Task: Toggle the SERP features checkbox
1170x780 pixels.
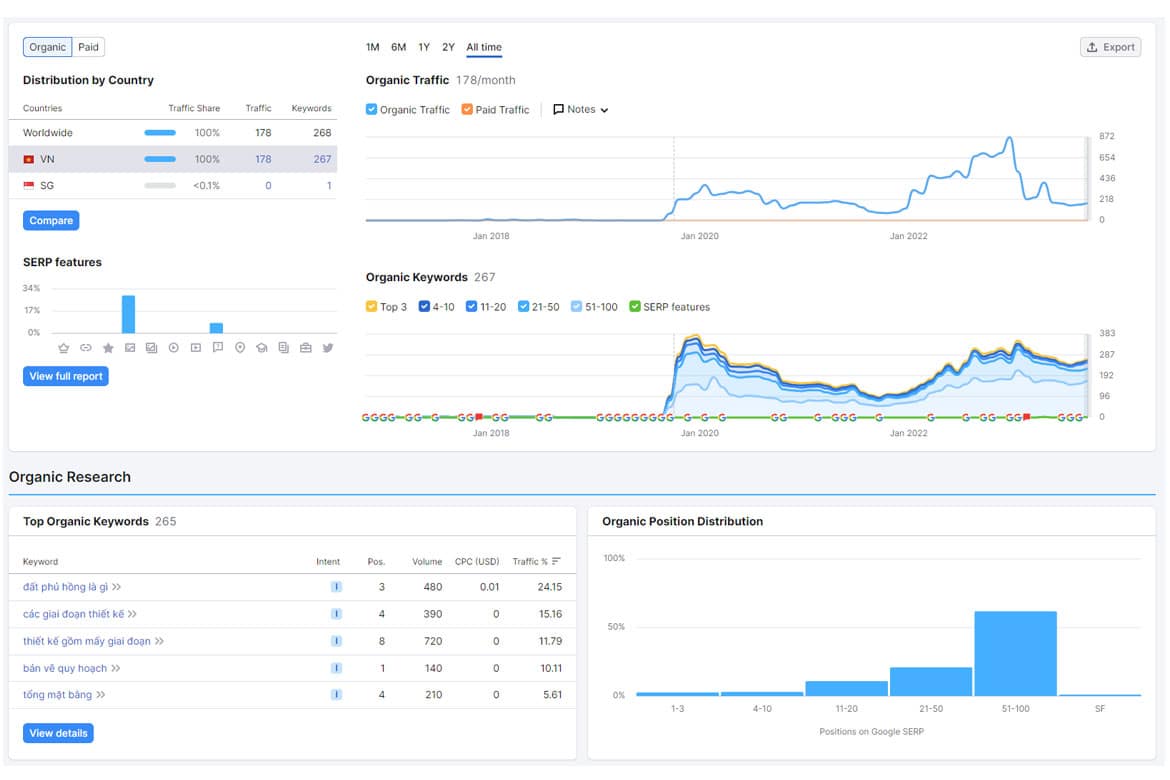Action: (635, 307)
